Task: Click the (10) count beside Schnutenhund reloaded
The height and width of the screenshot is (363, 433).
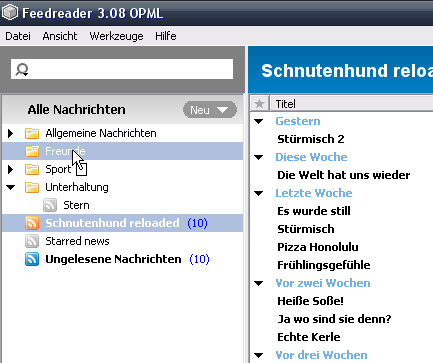Action: tap(197, 223)
